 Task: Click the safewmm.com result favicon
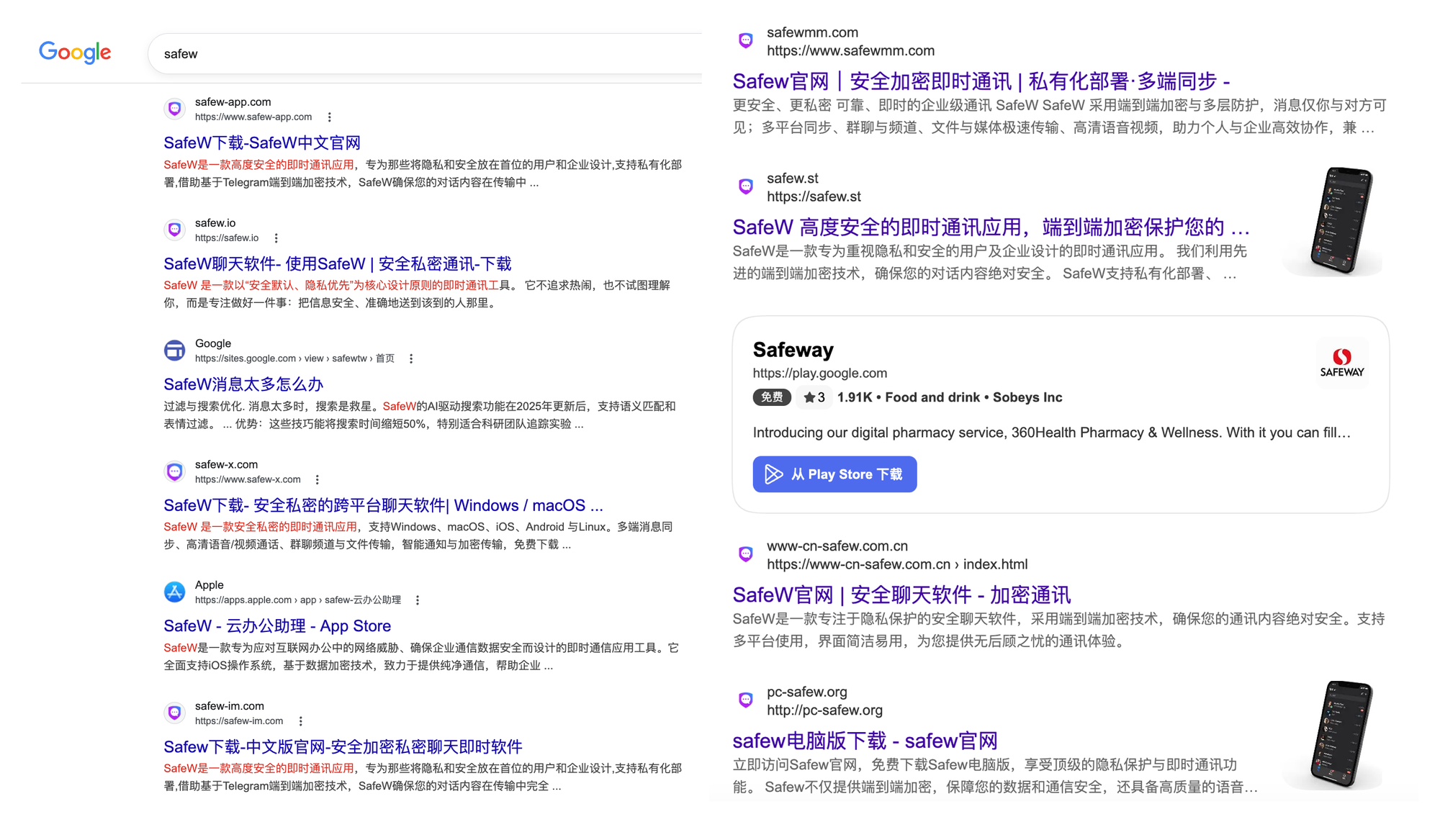746,41
